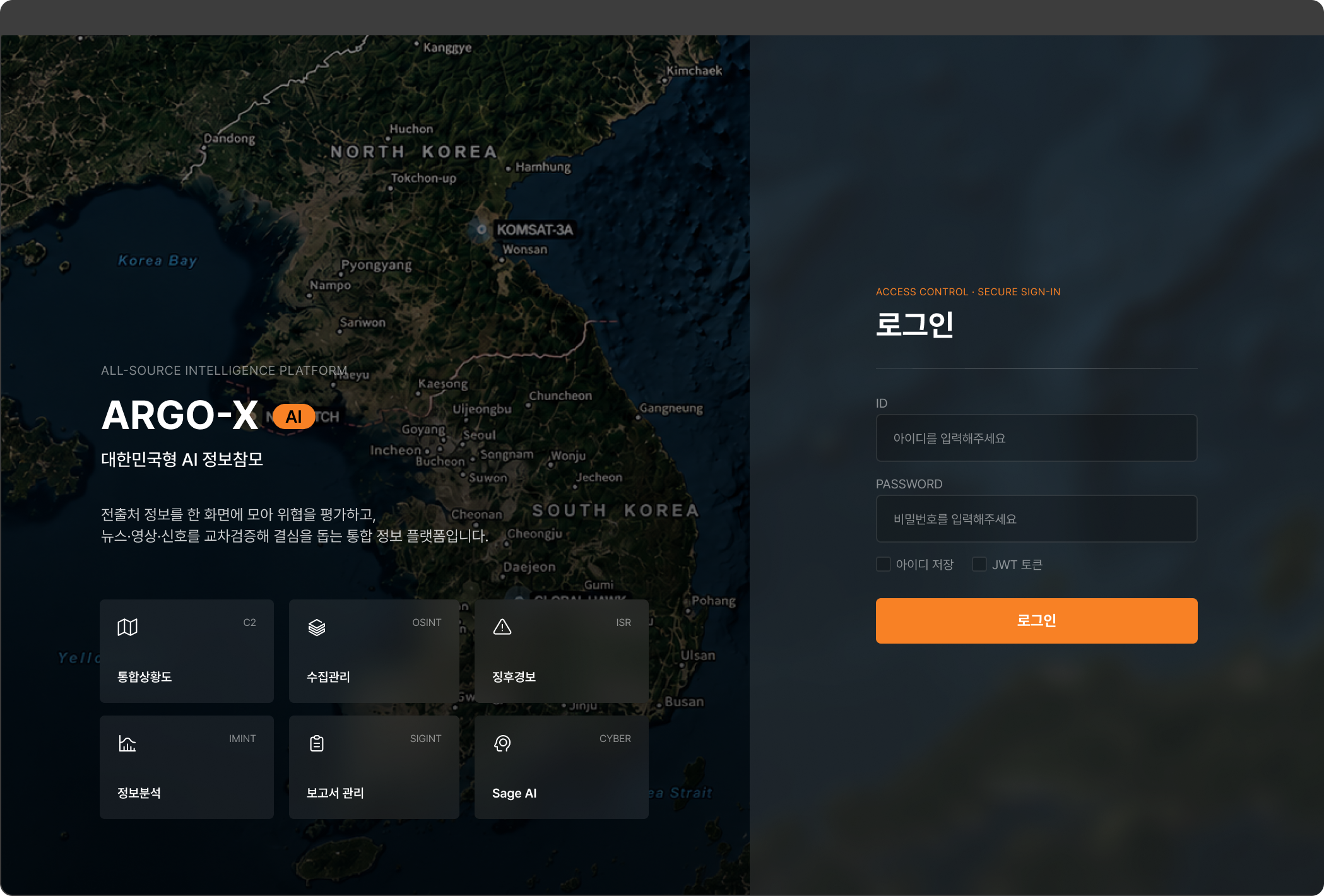Open the 수집관리 card title
The height and width of the screenshot is (896, 1324).
pos(328,677)
